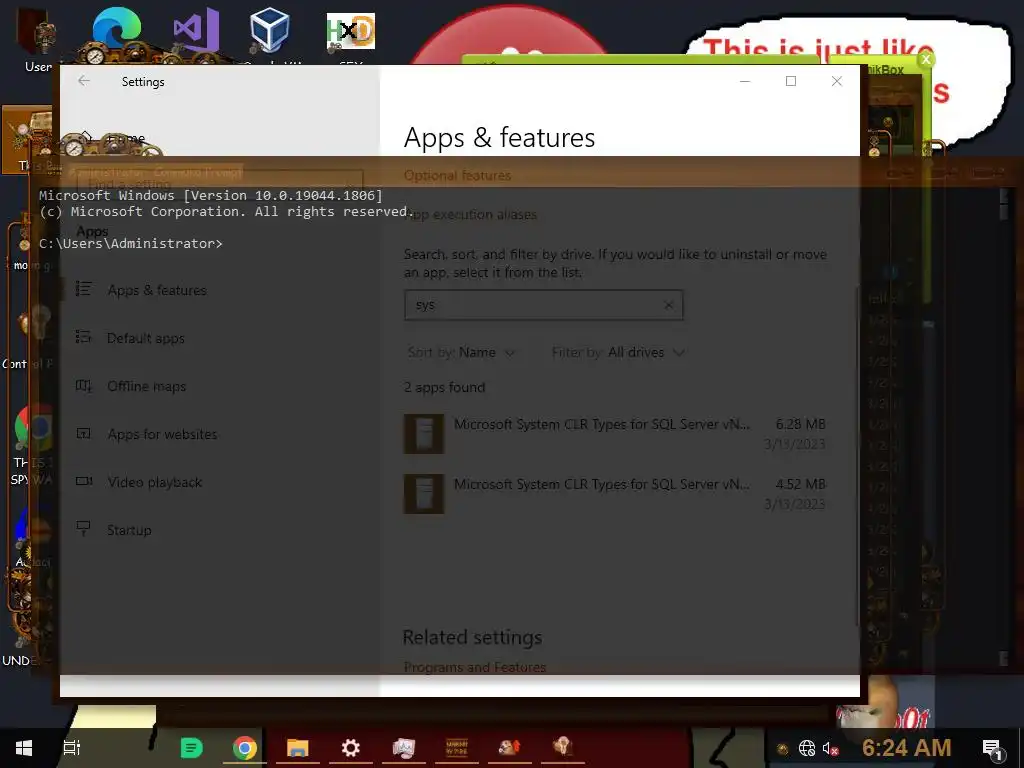Open Apps for websites sidebar item
This screenshot has width=1024, height=768.
point(162,434)
